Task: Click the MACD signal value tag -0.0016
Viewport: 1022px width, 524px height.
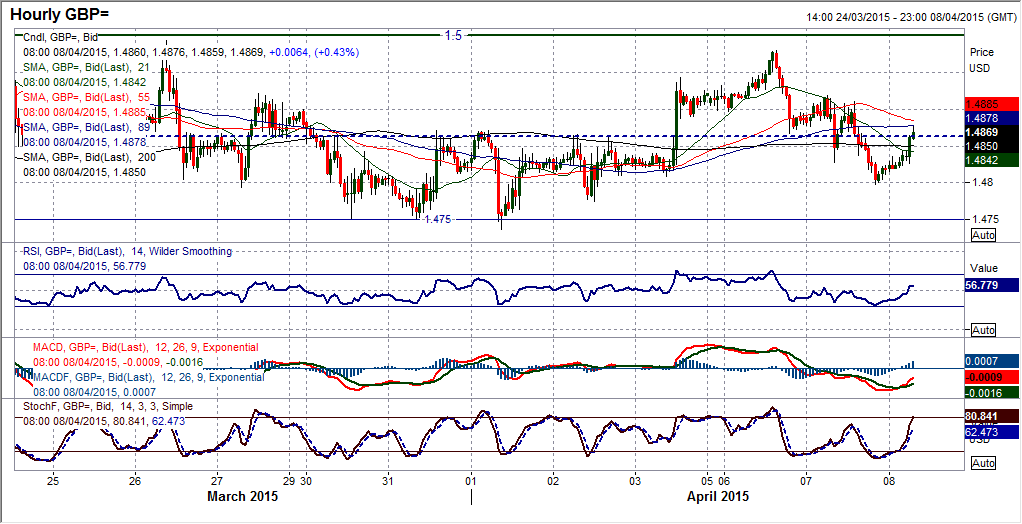Action: point(991,391)
